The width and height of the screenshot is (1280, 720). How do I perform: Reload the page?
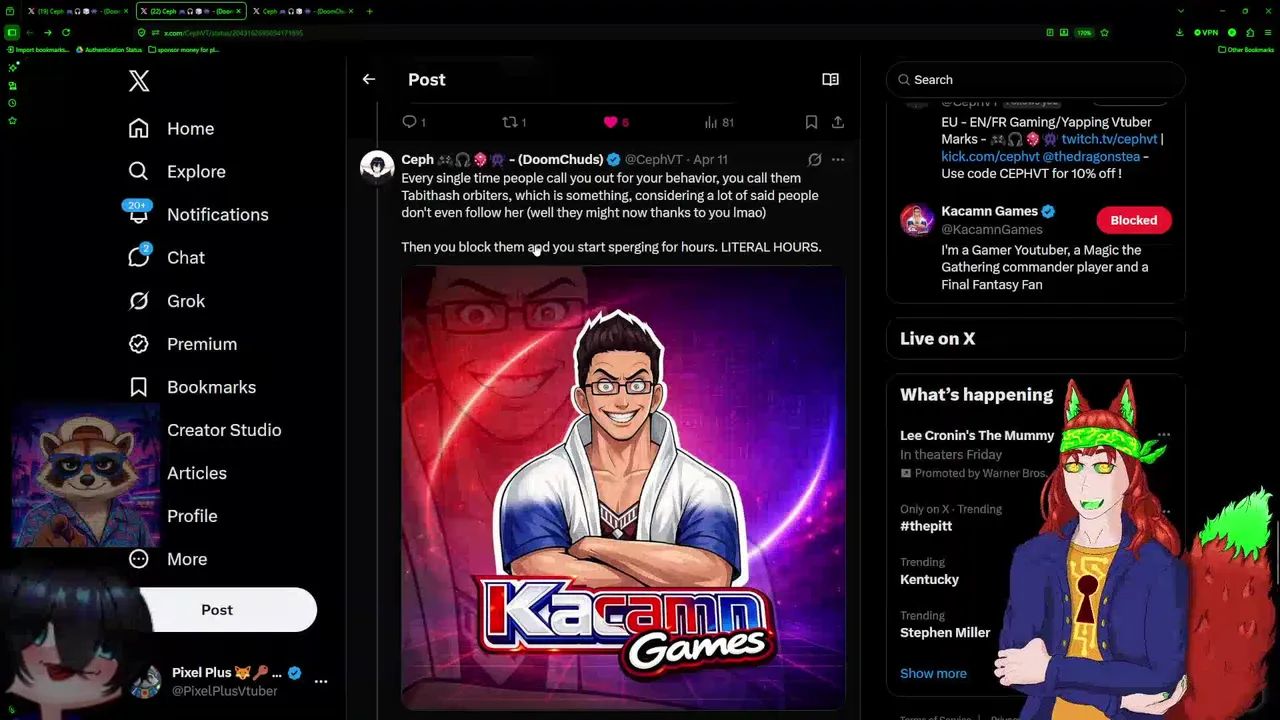click(x=66, y=32)
